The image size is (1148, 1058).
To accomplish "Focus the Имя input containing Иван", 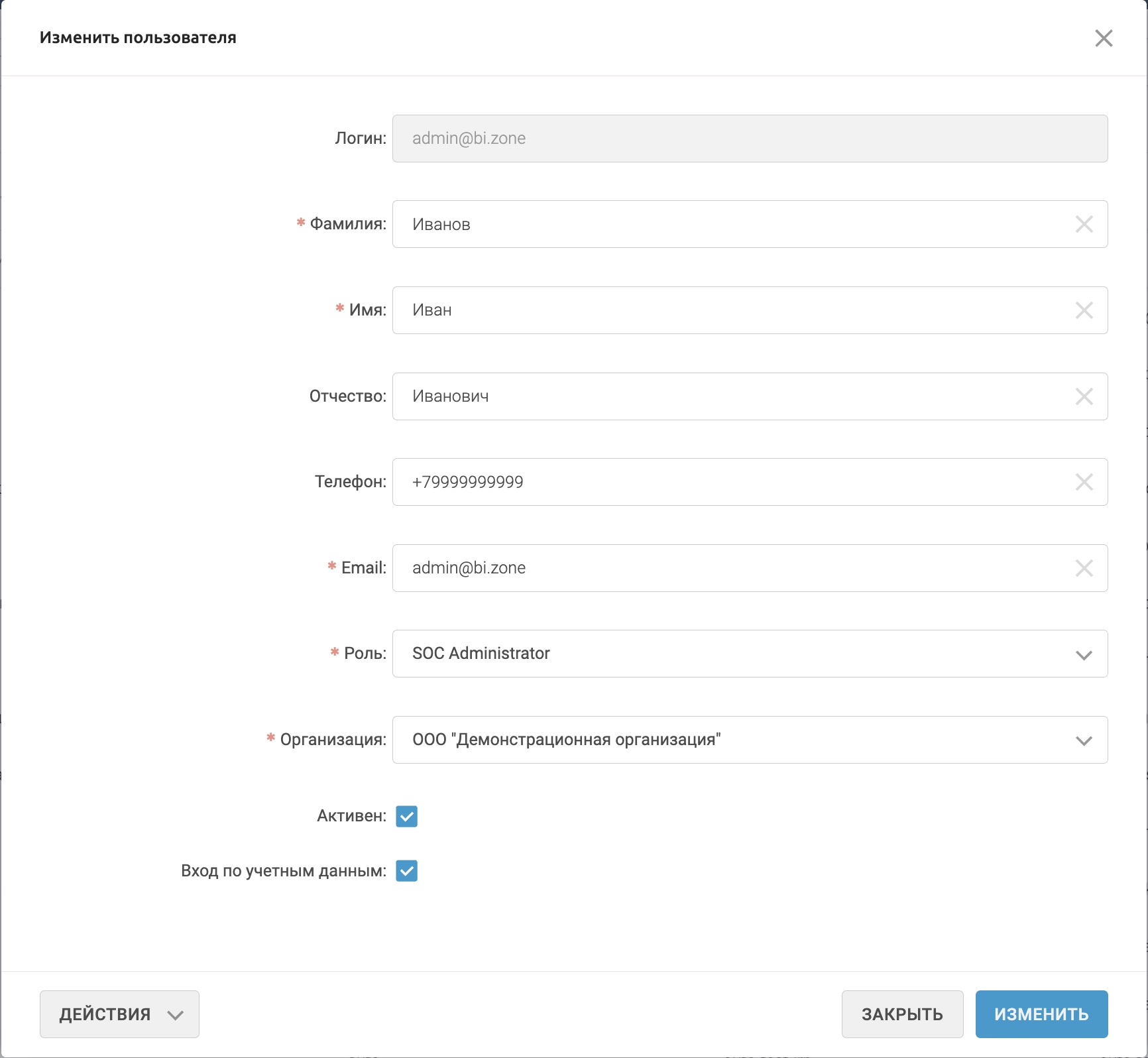I will click(729, 310).
